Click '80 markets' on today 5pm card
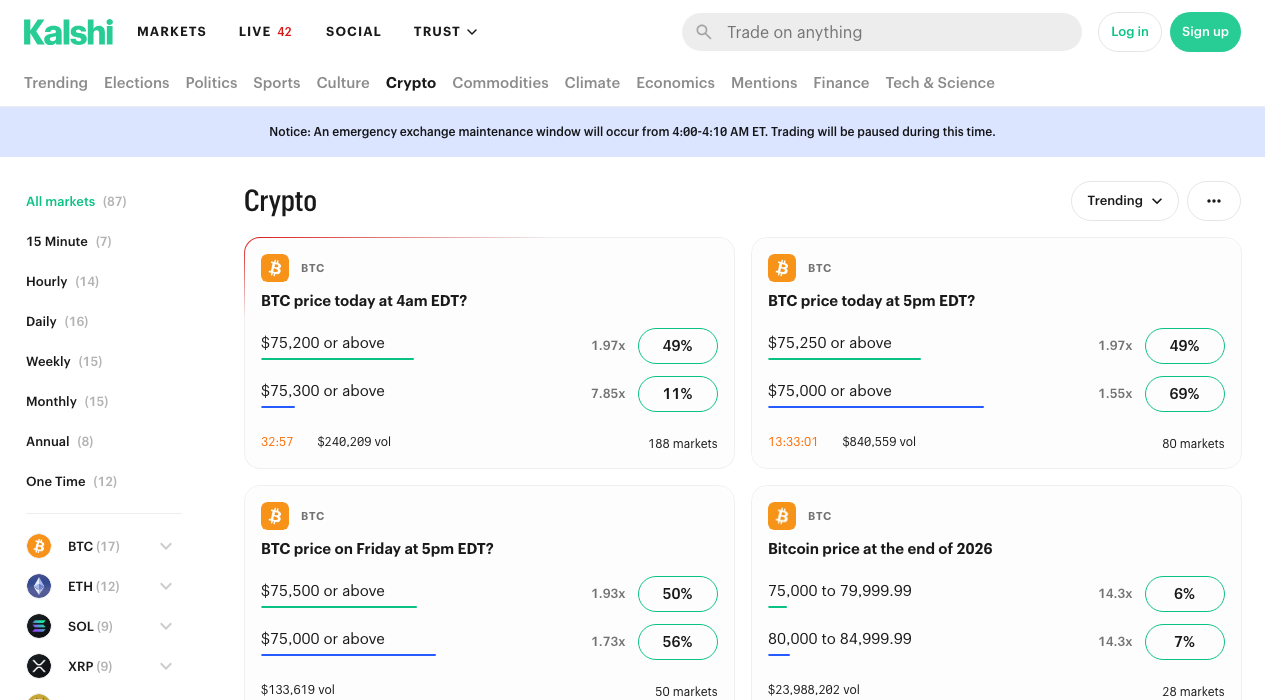The width and height of the screenshot is (1280, 700). (x=1193, y=443)
